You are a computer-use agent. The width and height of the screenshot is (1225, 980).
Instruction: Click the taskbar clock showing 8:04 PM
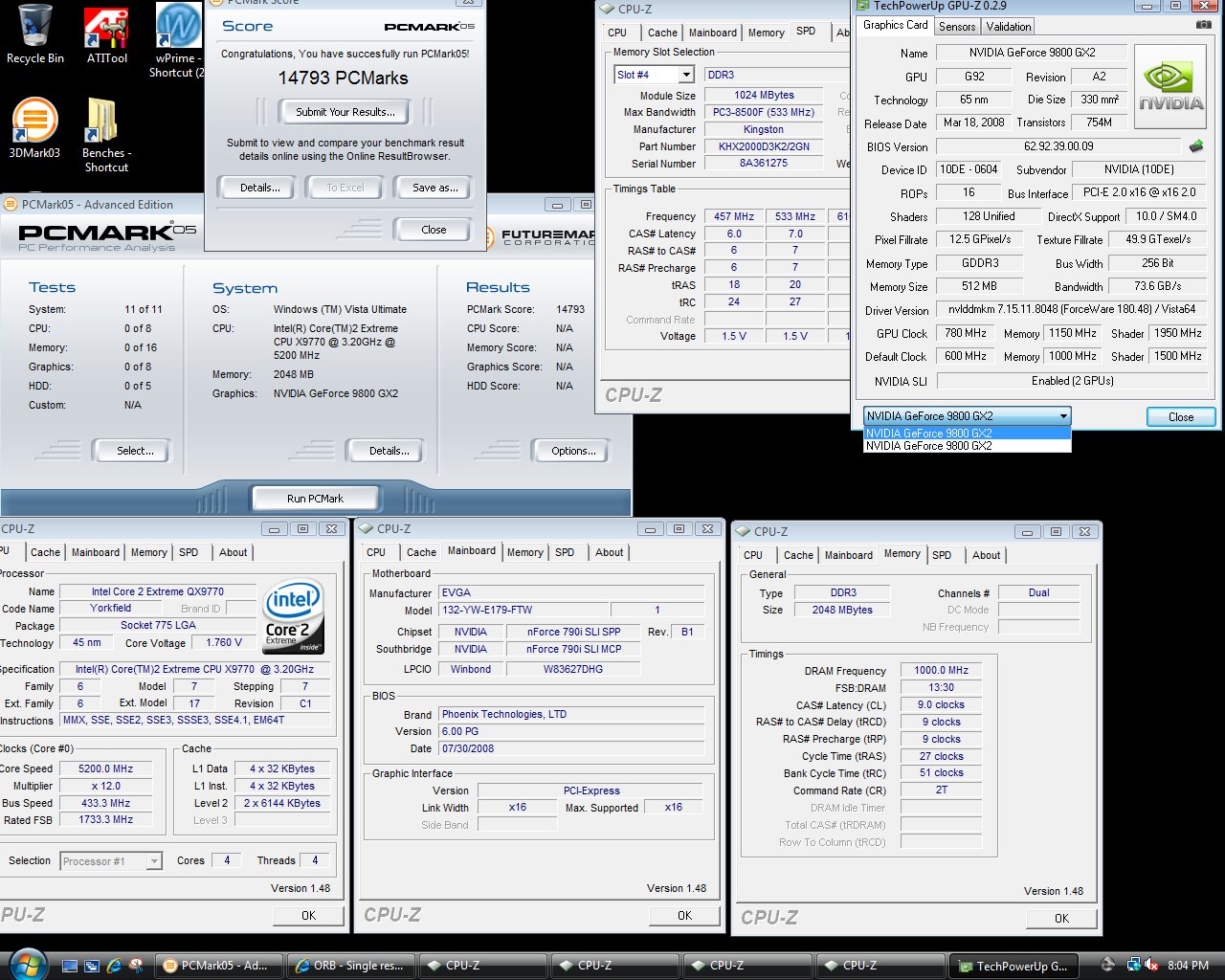tap(1189, 966)
